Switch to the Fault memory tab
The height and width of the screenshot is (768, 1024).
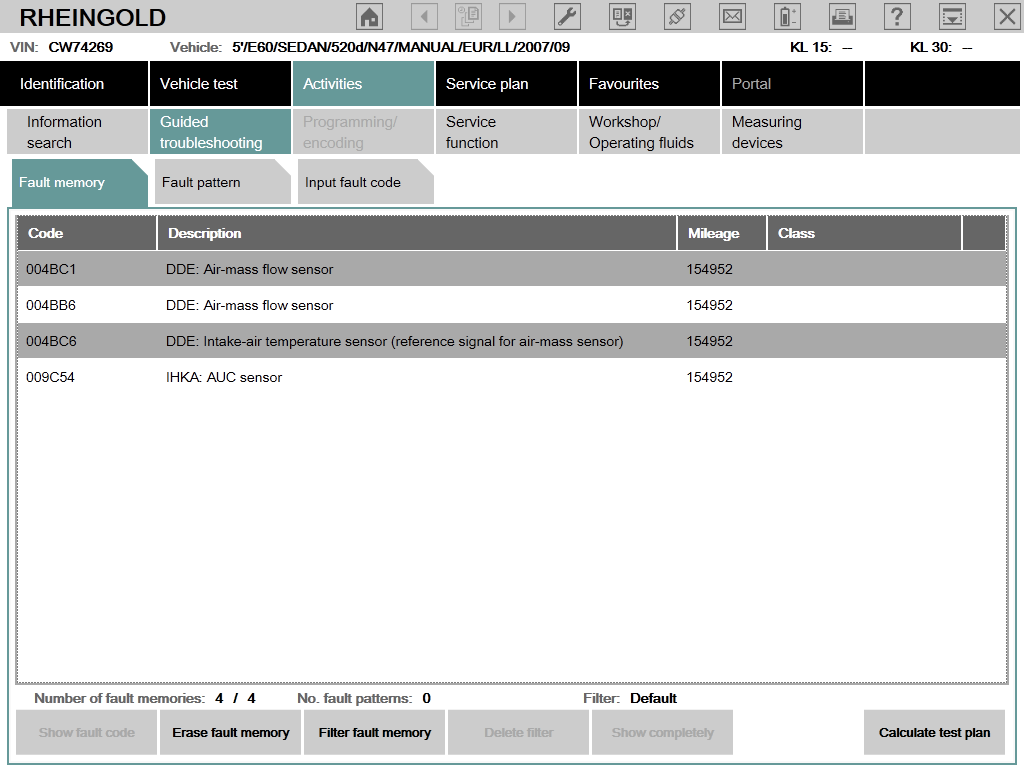80,182
